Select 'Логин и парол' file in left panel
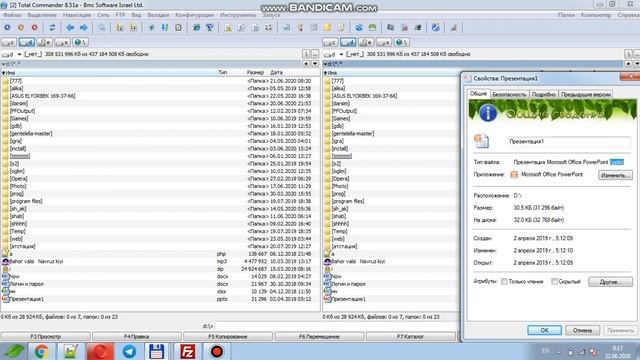Image resolution: width=640 pixels, height=360 pixels. pos(27,284)
